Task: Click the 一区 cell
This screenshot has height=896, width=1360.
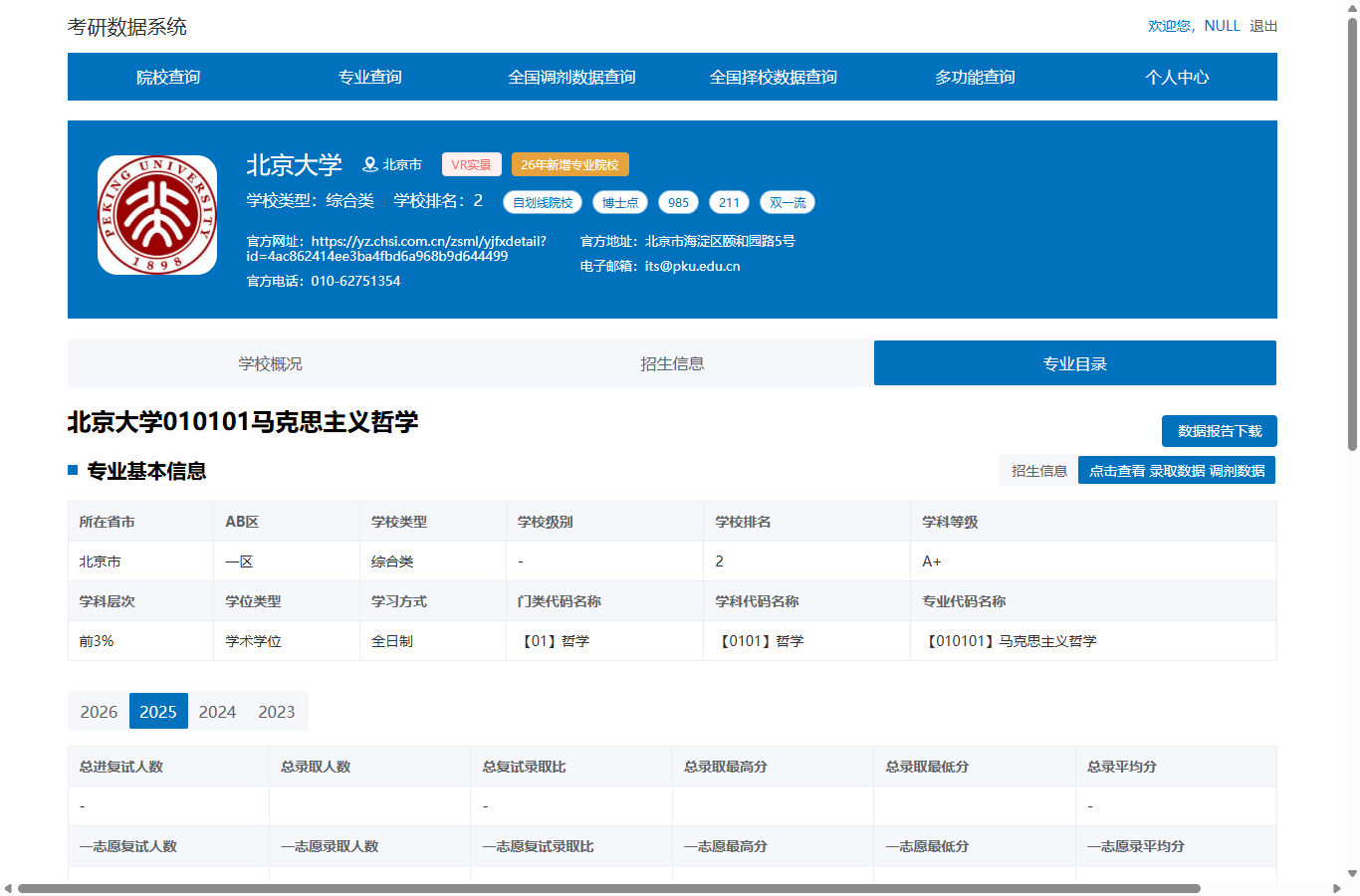Action: pos(286,561)
